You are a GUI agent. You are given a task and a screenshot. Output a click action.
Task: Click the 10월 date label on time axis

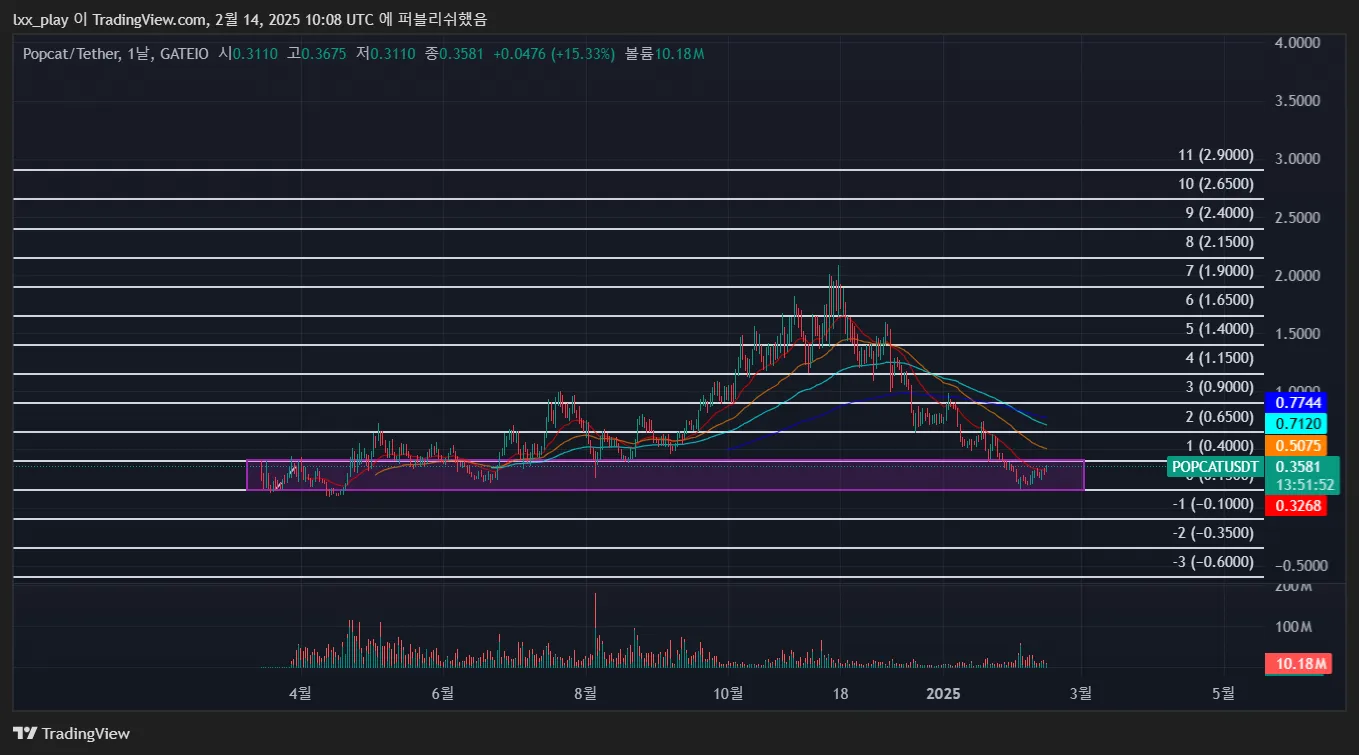(x=729, y=693)
